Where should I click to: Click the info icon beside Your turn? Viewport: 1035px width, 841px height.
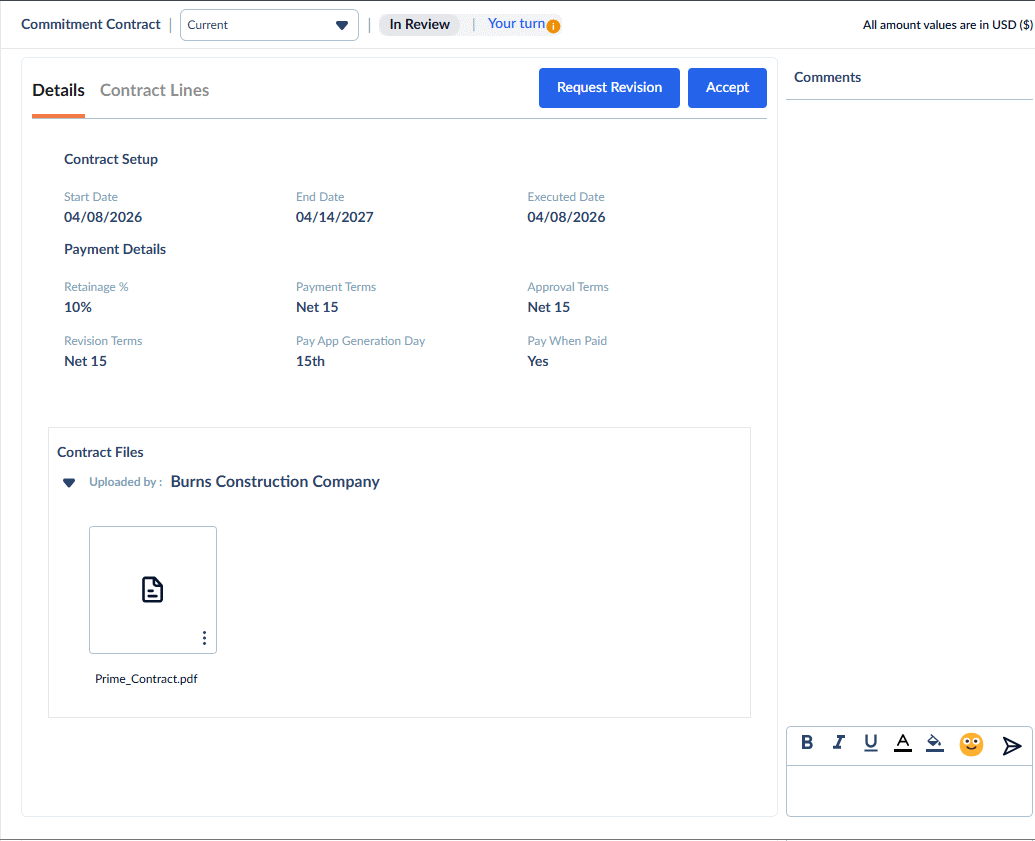tap(553, 26)
